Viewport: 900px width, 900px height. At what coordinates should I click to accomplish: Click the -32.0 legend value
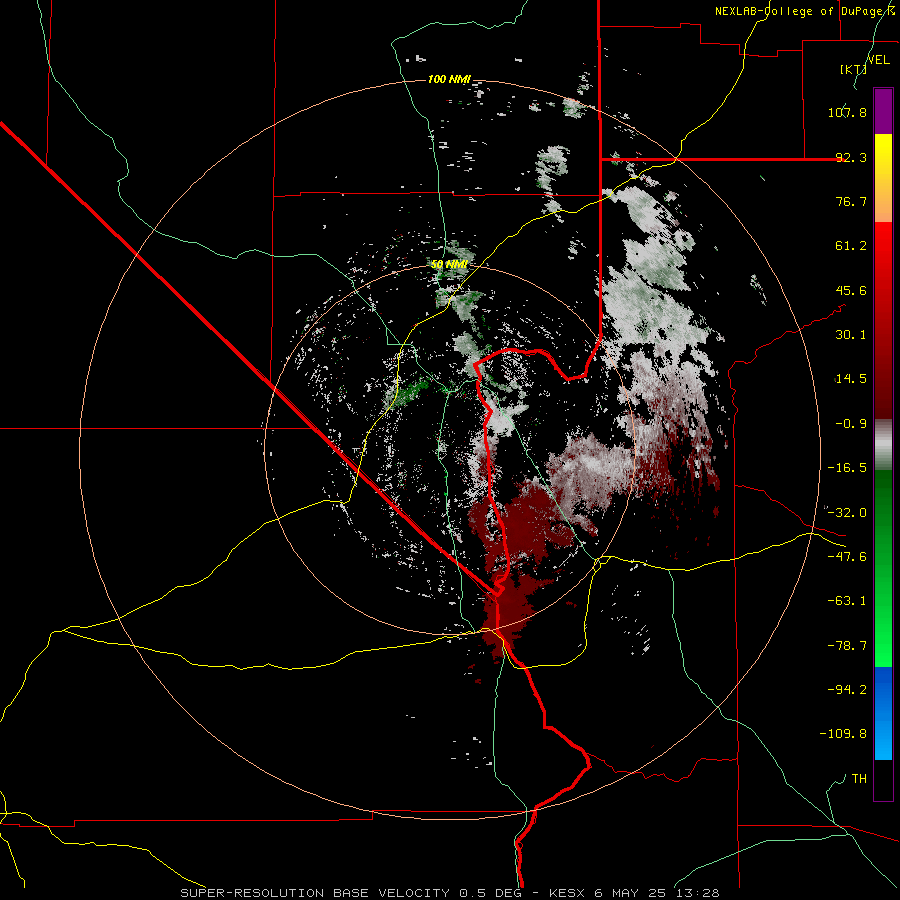coord(847,513)
